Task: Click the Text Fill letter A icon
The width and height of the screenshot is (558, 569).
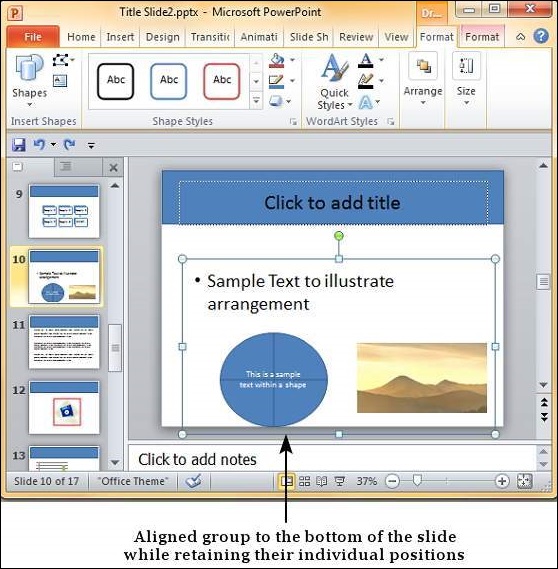Action: point(366,60)
